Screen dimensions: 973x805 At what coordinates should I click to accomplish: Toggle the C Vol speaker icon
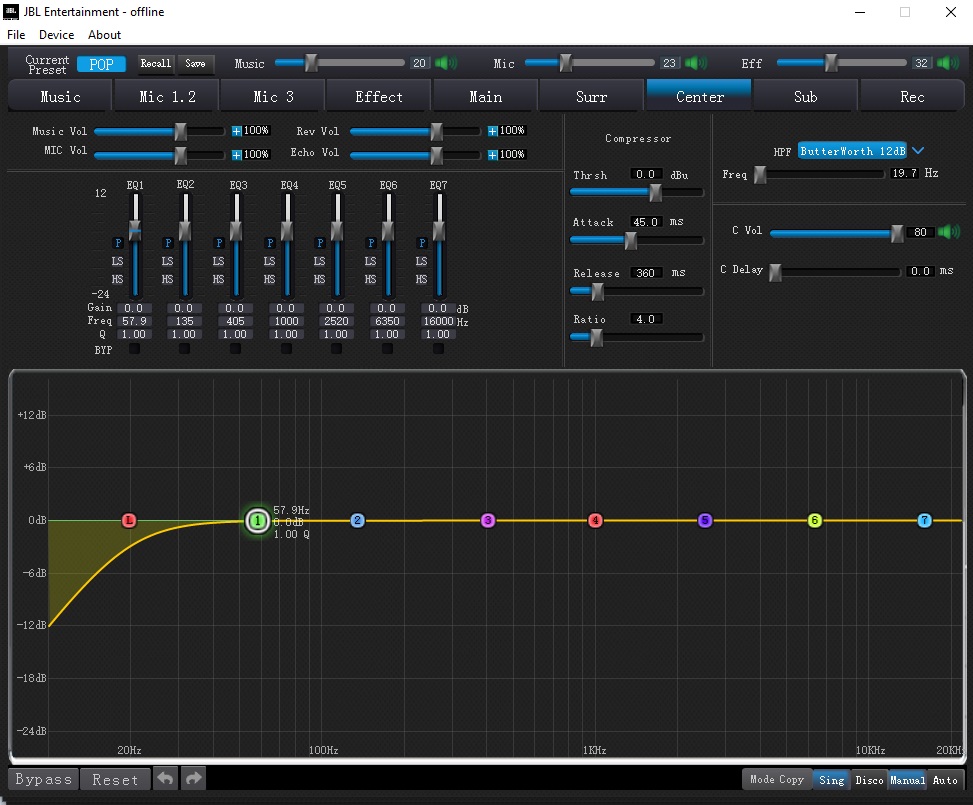tap(946, 232)
